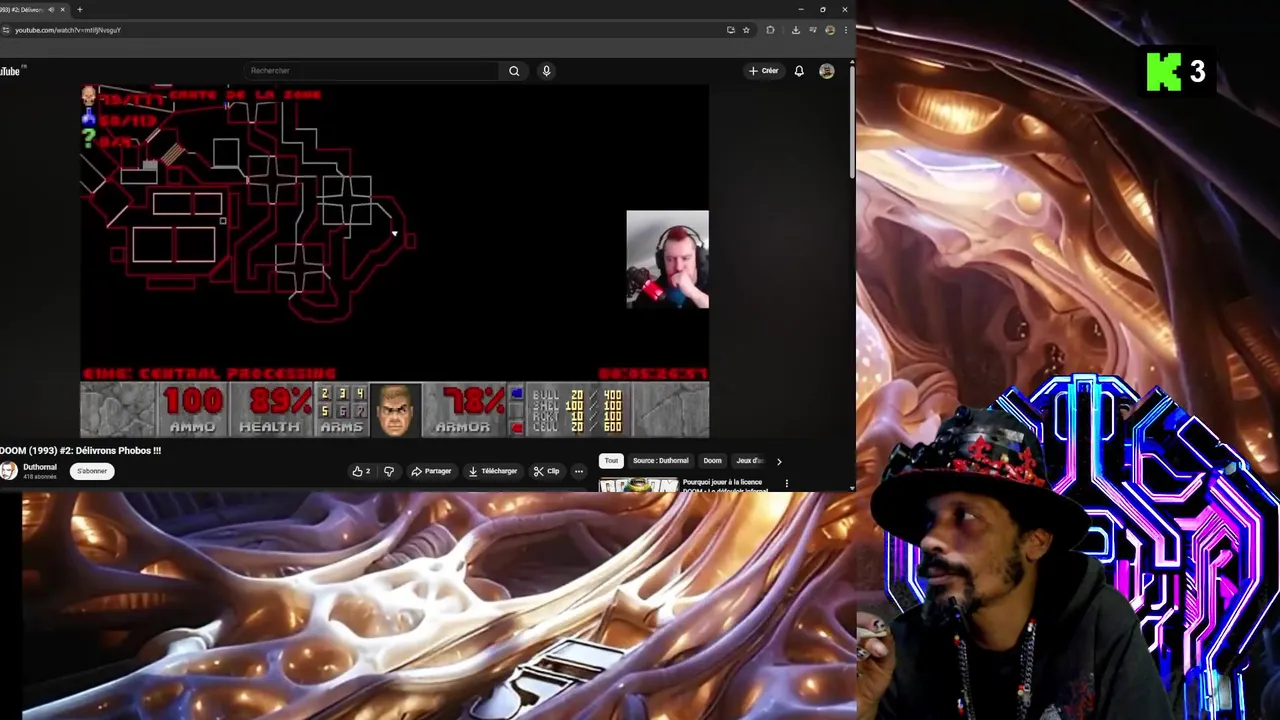Select the Doom filter chip
Viewport: 1280px width, 720px height.
(712, 461)
